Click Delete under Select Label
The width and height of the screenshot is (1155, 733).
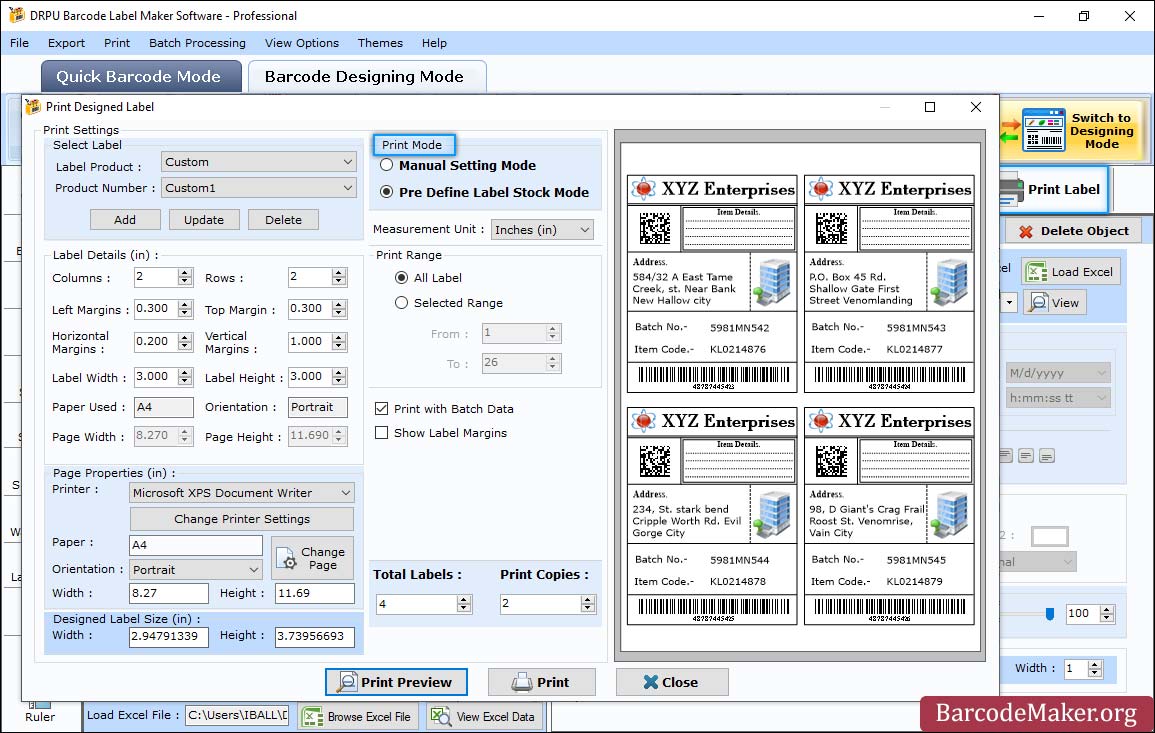click(284, 220)
